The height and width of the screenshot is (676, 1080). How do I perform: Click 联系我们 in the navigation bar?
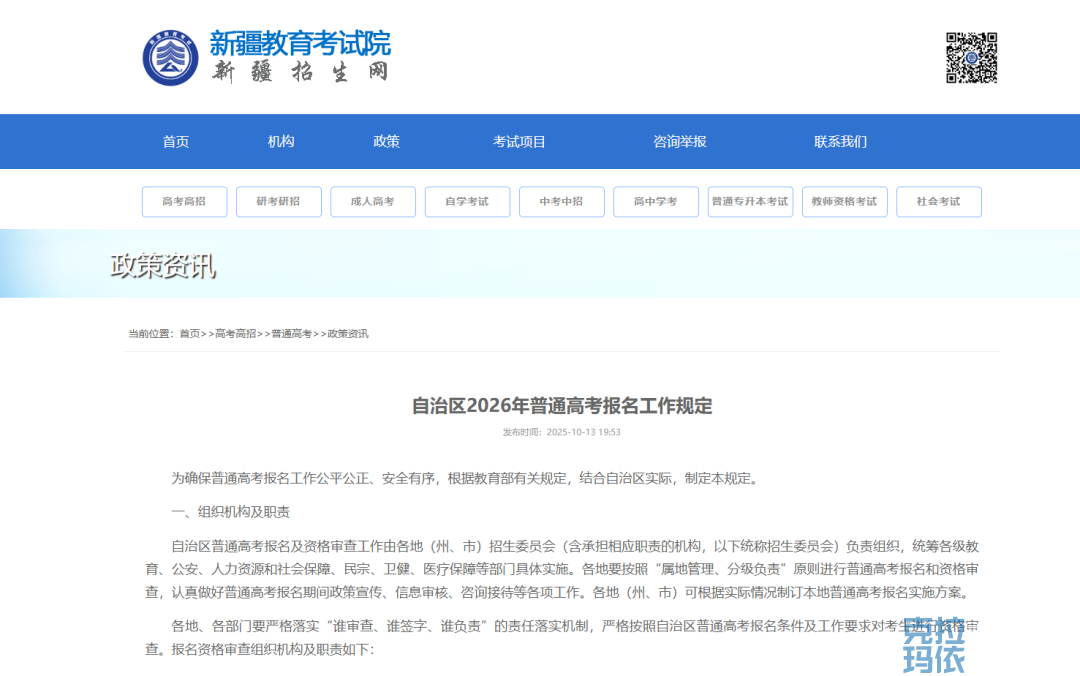tap(840, 142)
